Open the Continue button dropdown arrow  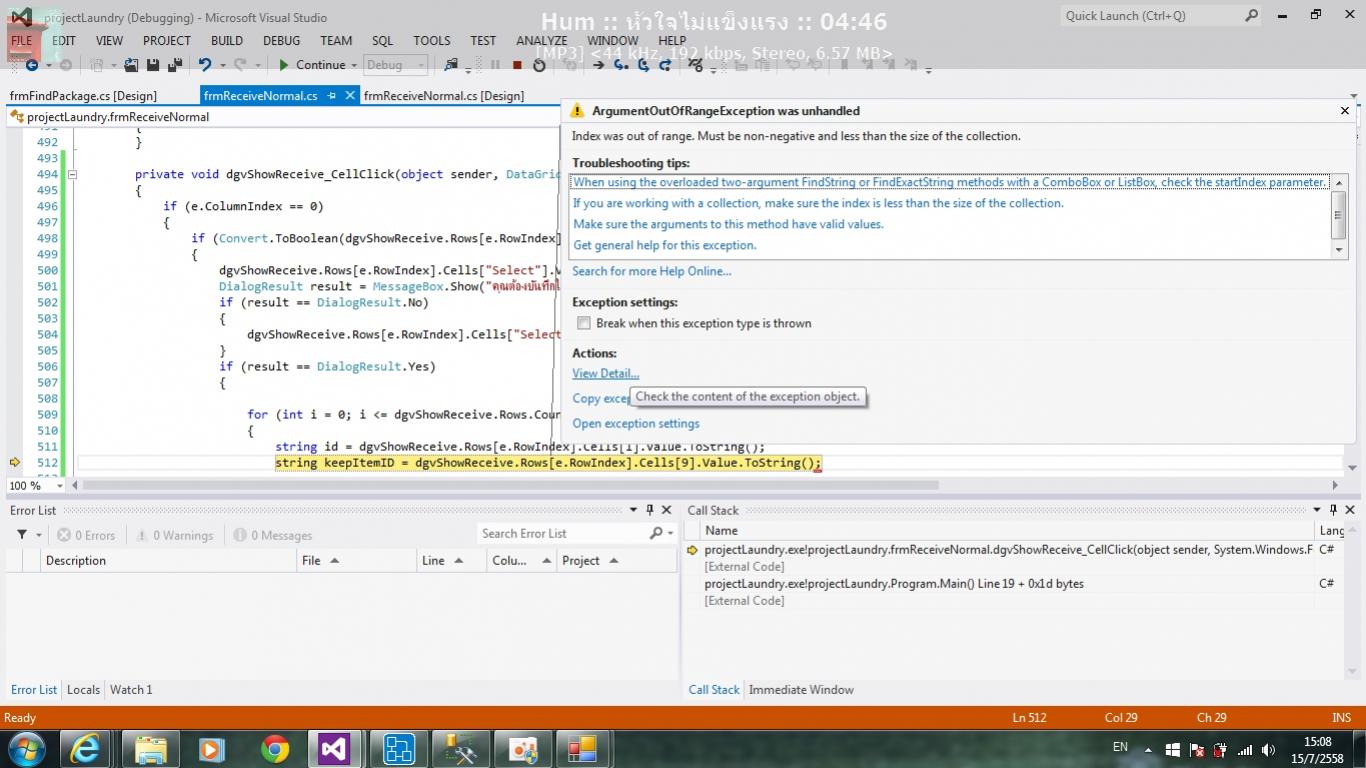pos(354,65)
